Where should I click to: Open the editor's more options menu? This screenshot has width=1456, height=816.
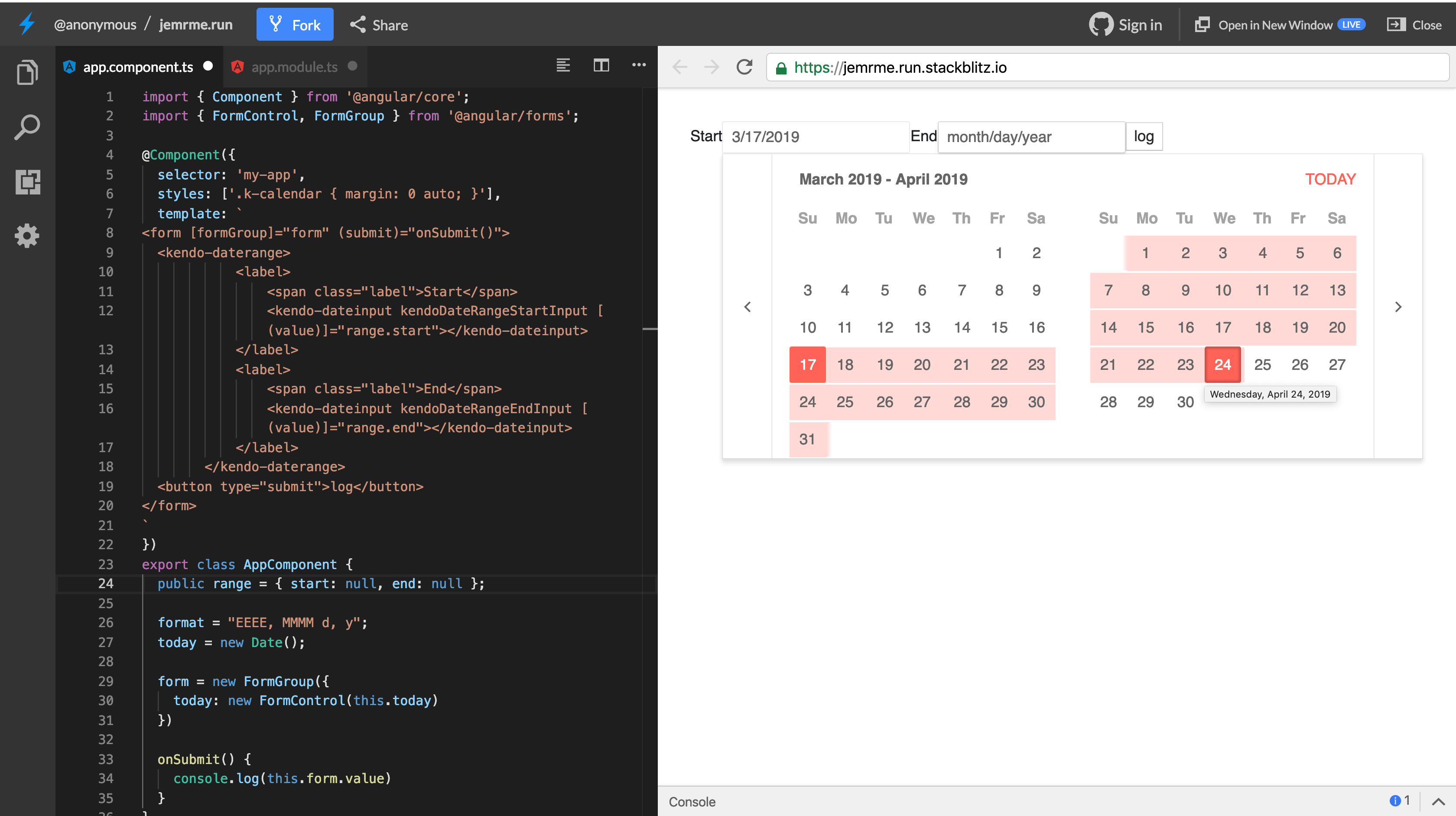click(x=638, y=65)
